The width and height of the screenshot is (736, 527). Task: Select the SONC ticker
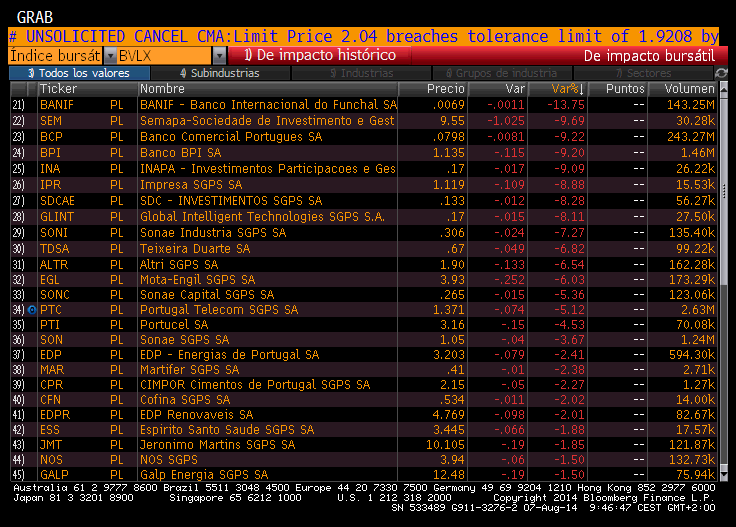pyautogui.click(x=54, y=295)
